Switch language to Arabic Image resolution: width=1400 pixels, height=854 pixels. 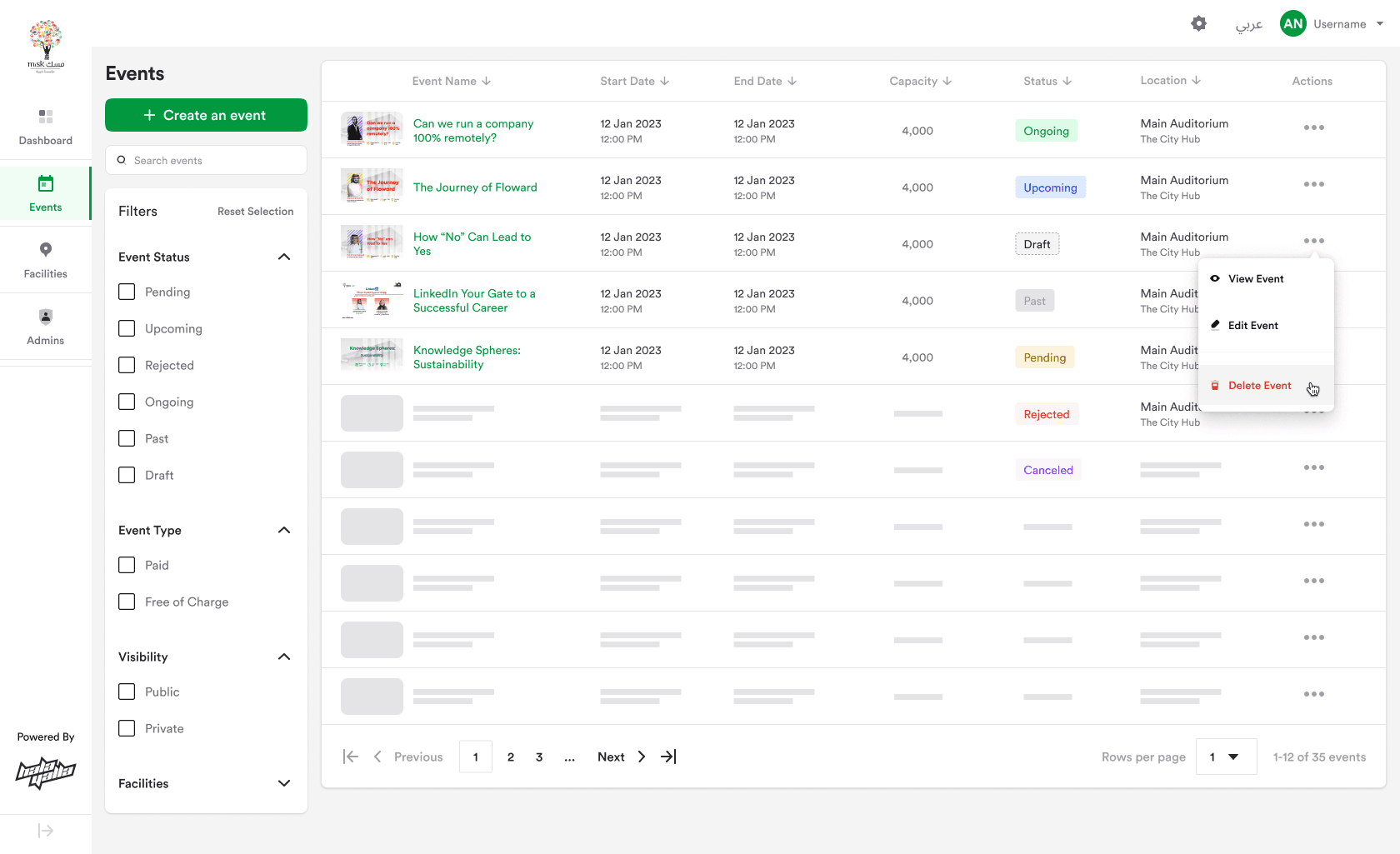(1248, 24)
